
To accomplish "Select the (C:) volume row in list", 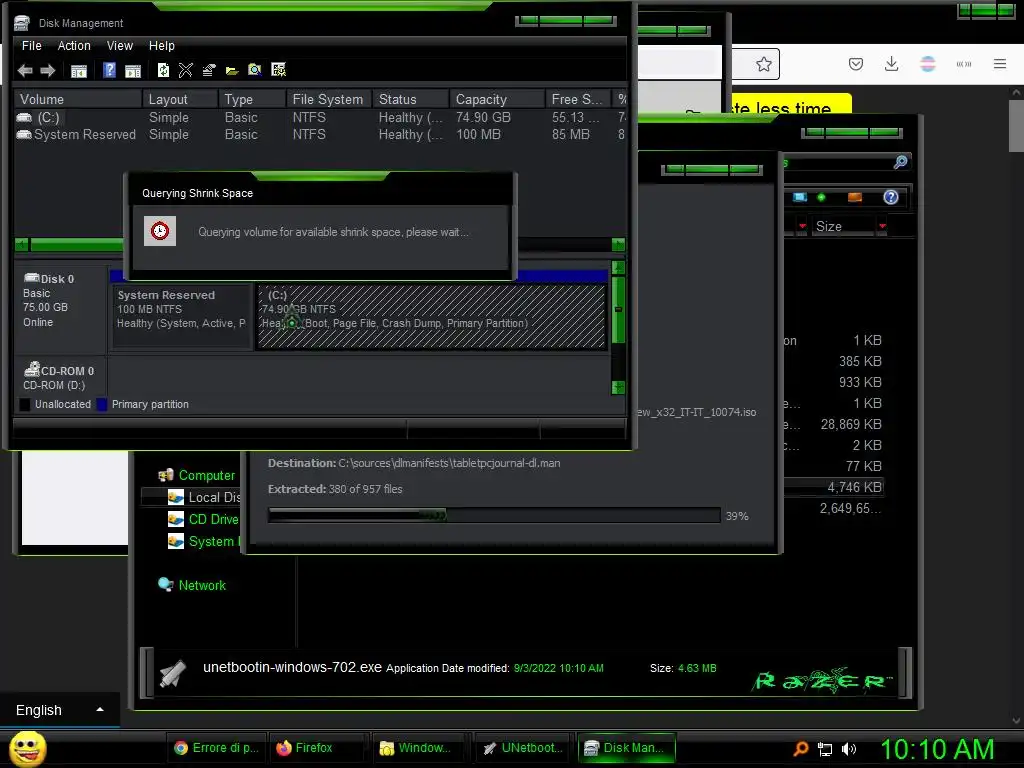I will point(320,118).
